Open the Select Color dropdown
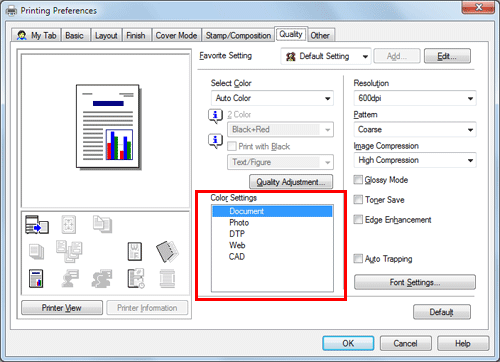Screen dimensions: 500x362 [272, 98]
